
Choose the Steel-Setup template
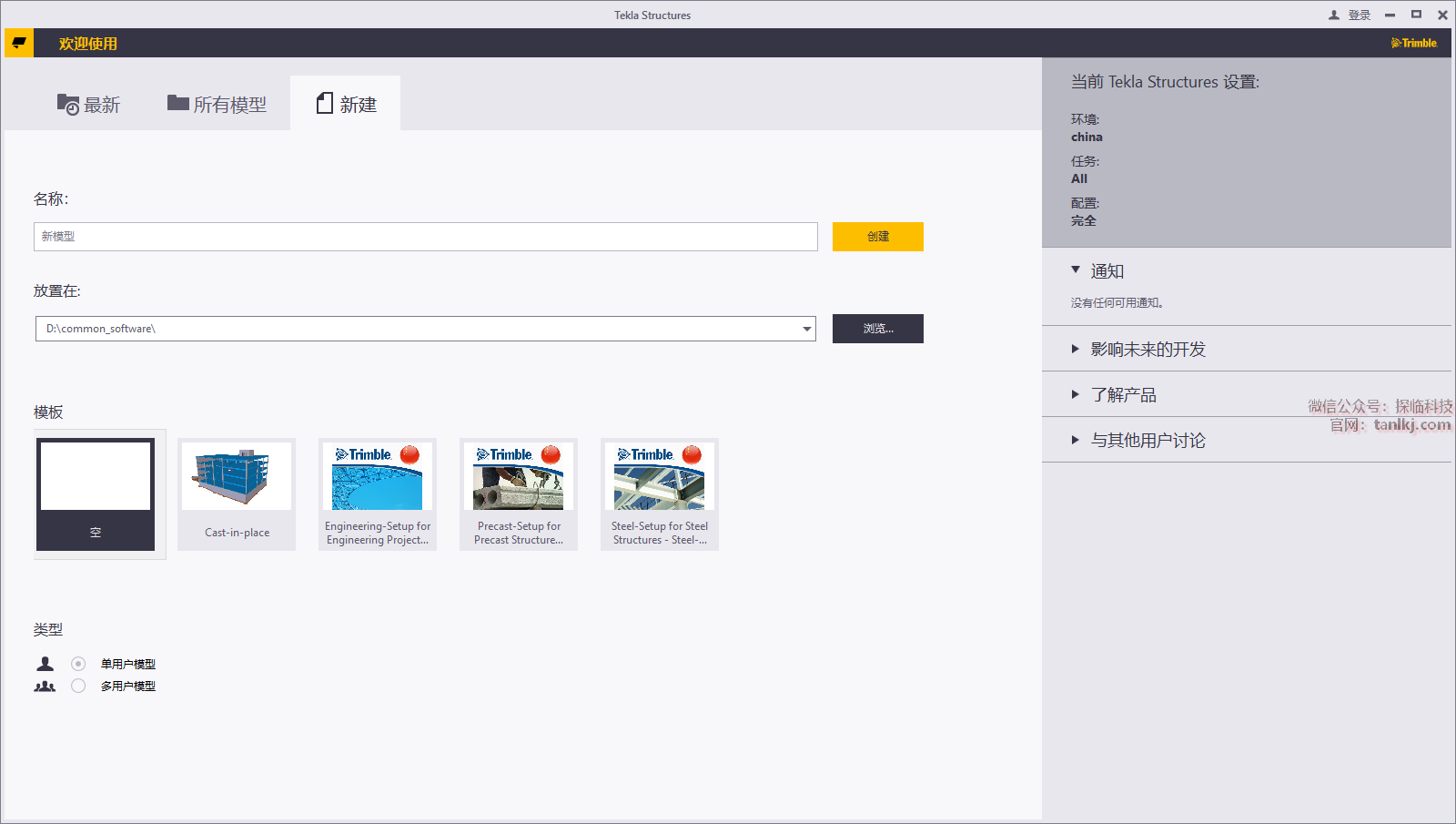pyautogui.click(x=660, y=494)
